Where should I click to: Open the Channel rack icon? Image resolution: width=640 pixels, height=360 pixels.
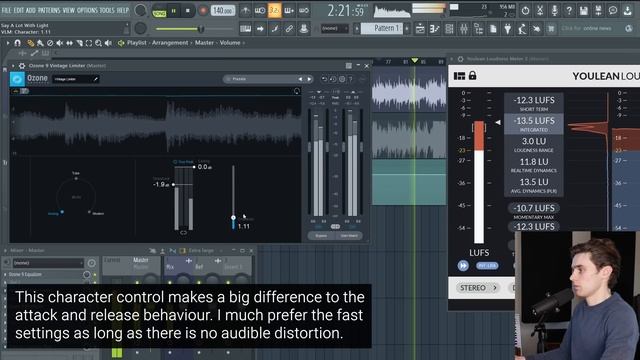(449, 29)
